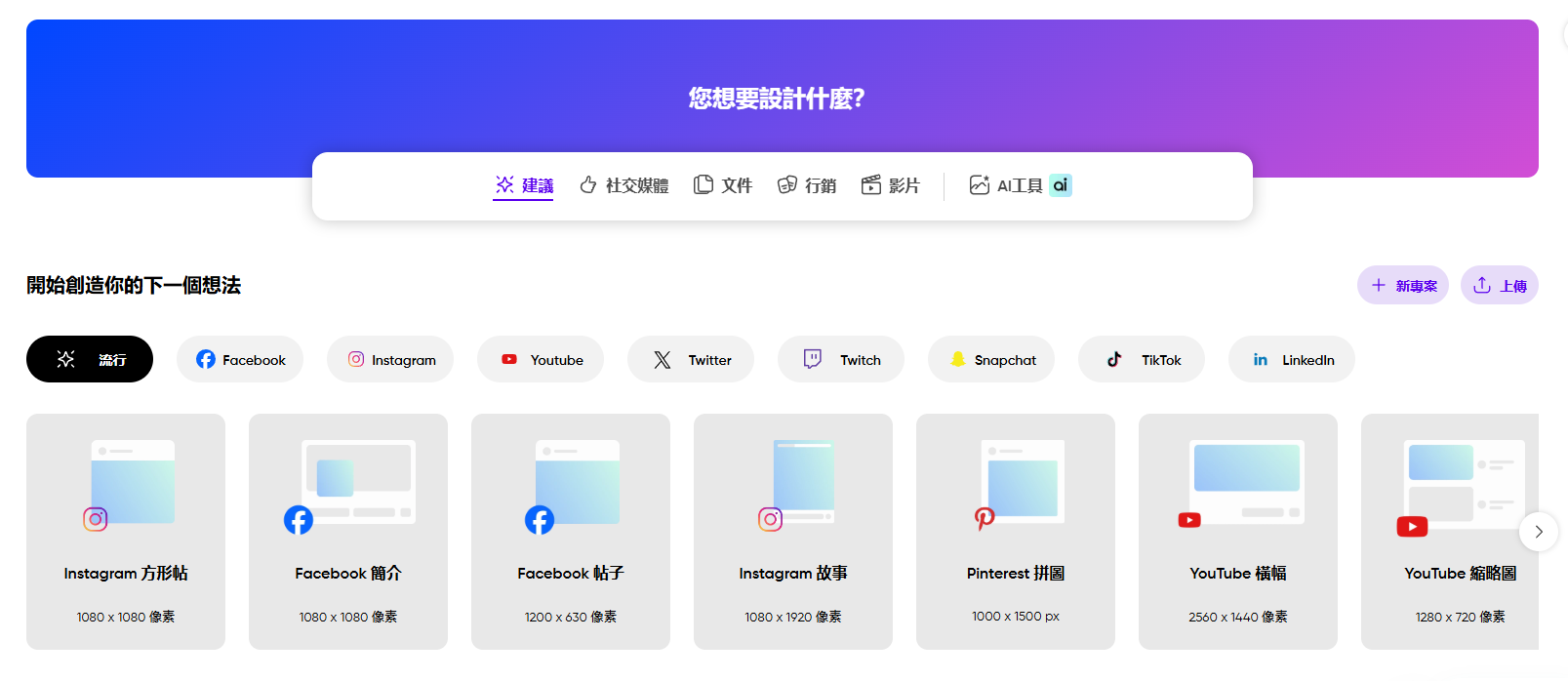Click the Instagram badge on 方形帖 card

(96, 519)
